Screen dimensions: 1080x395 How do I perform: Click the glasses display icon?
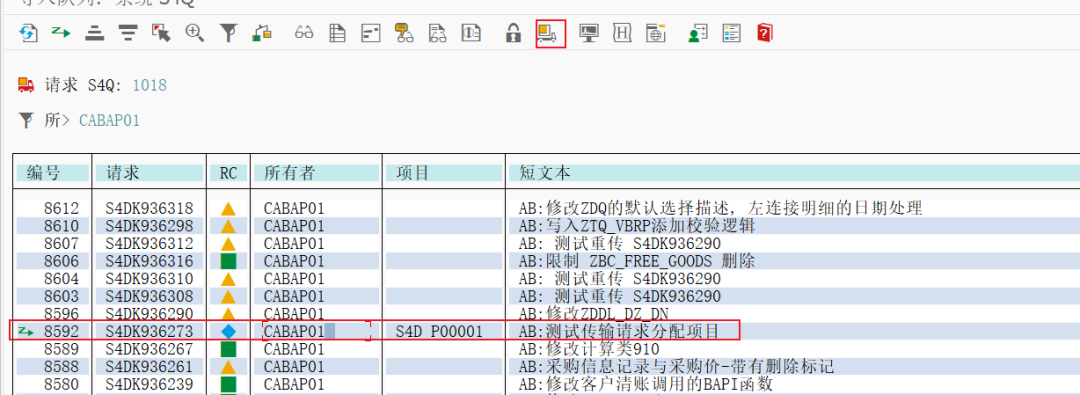[x=304, y=32]
